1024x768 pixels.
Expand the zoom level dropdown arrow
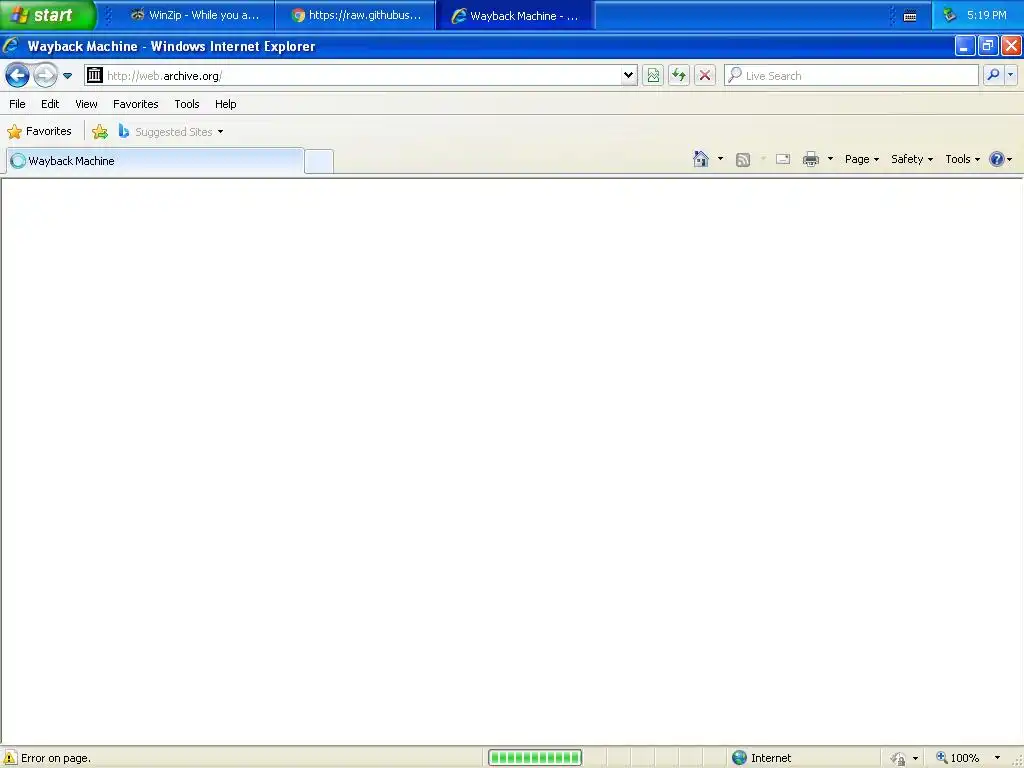(997, 758)
